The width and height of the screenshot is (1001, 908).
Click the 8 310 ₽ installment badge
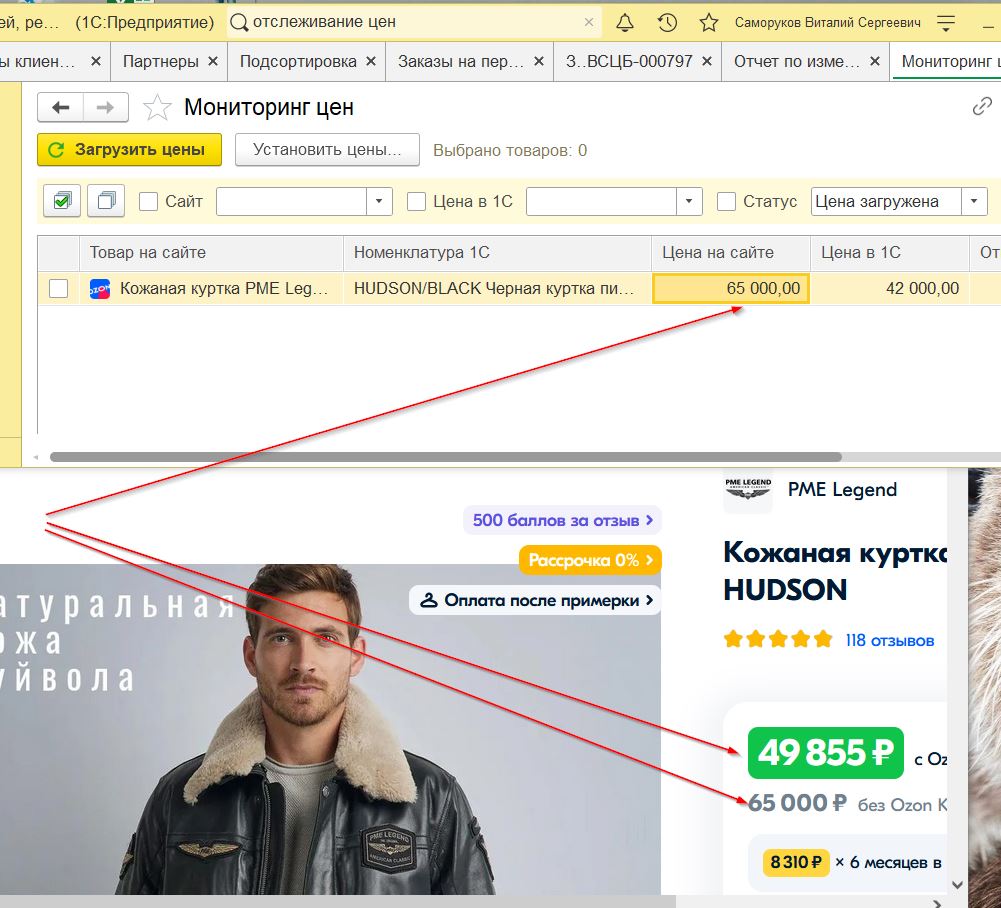point(796,862)
